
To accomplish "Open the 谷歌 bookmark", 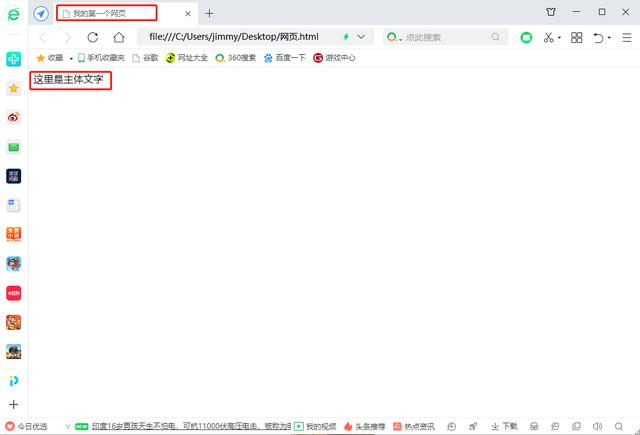I will (x=145, y=58).
